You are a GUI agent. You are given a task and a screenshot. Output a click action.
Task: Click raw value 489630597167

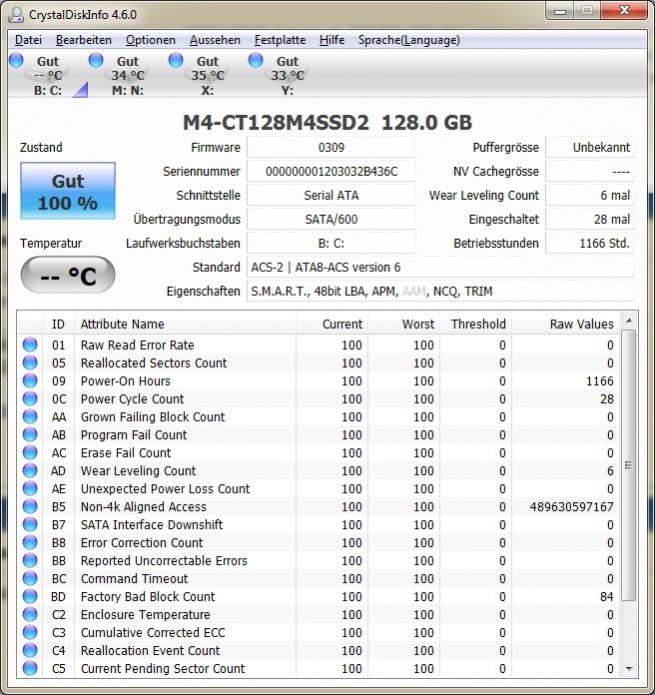click(x=571, y=507)
